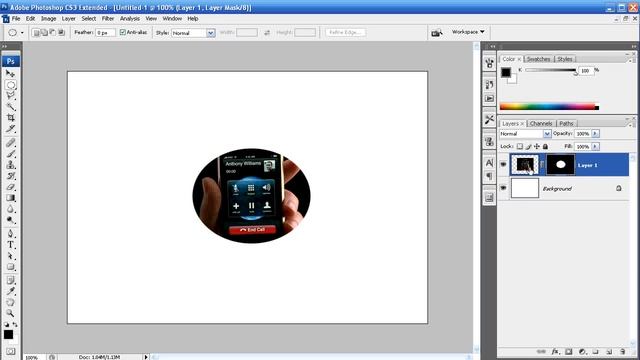Click Create new group folder icon
This screenshot has width=640, height=360.
pos(596,351)
